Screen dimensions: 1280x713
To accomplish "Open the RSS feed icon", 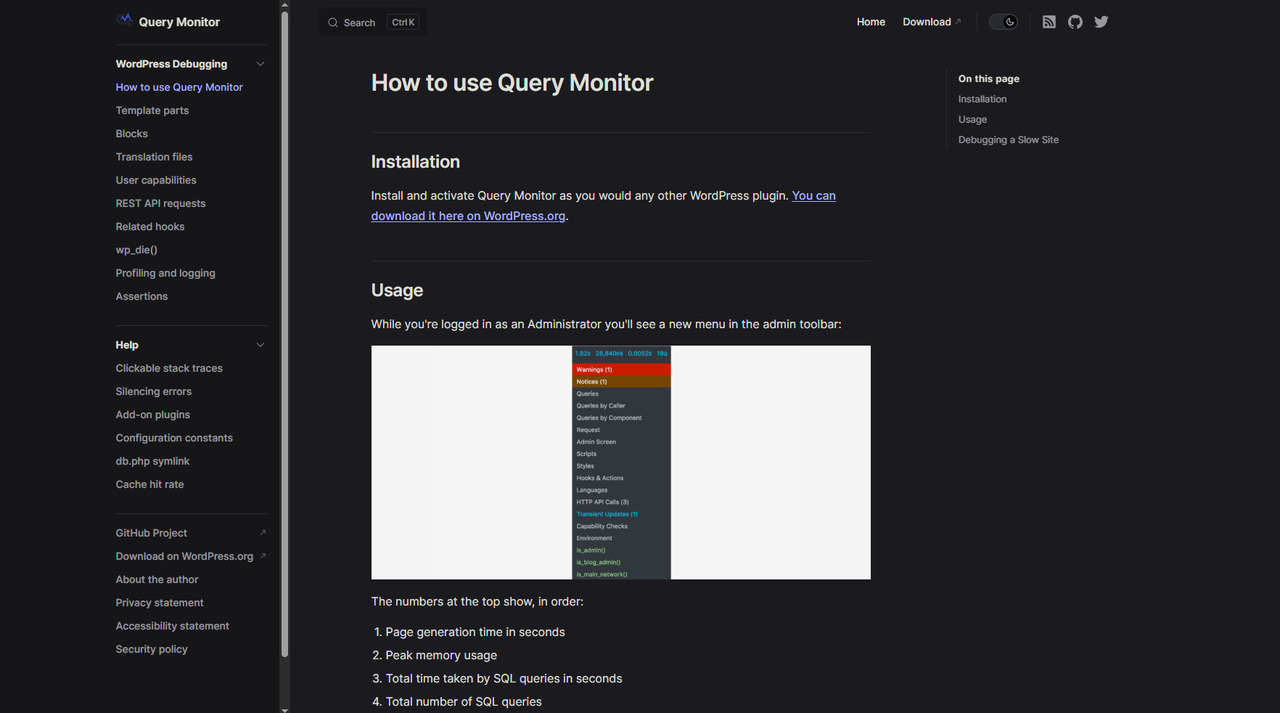I will tap(1049, 22).
